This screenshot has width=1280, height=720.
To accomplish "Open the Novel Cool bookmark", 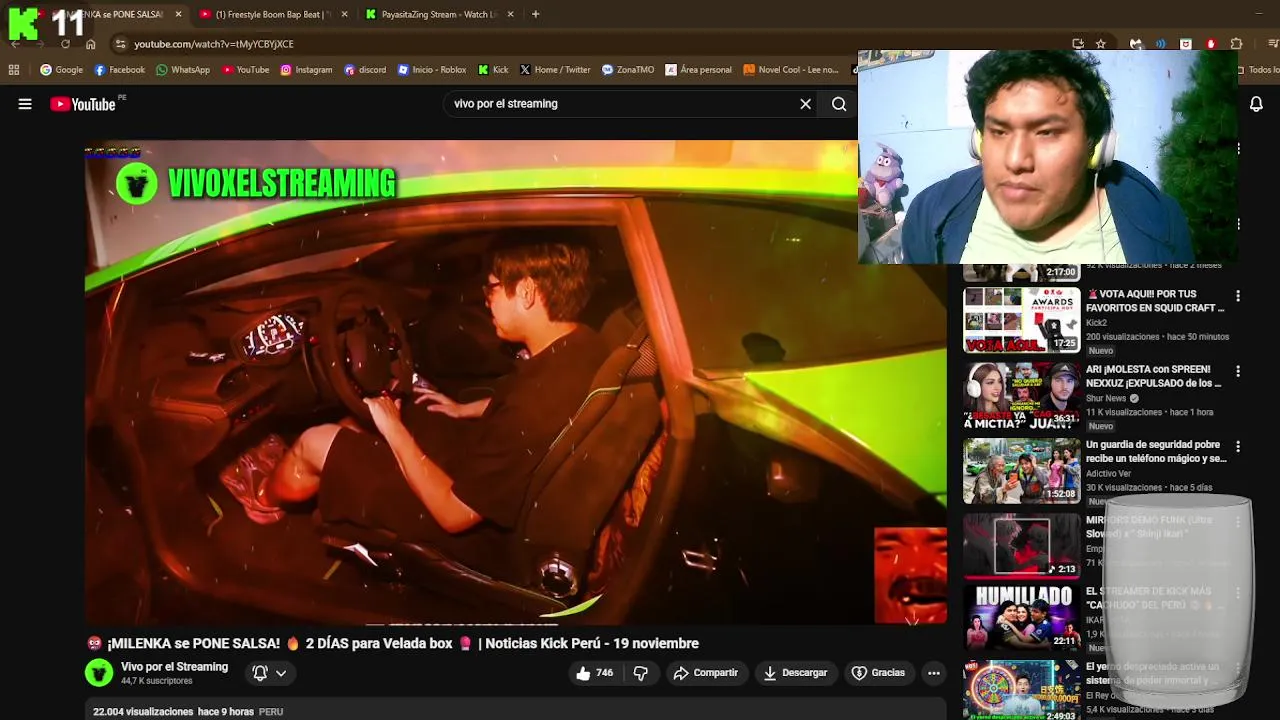I will 790,70.
